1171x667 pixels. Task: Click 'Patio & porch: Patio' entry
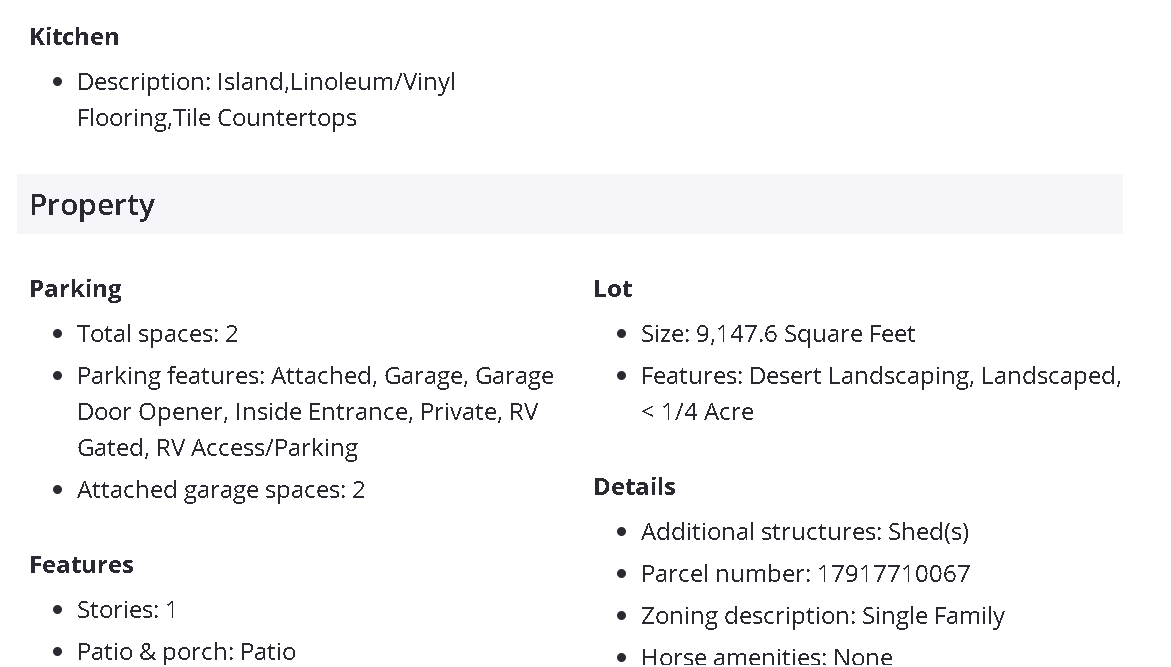[186, 652]
